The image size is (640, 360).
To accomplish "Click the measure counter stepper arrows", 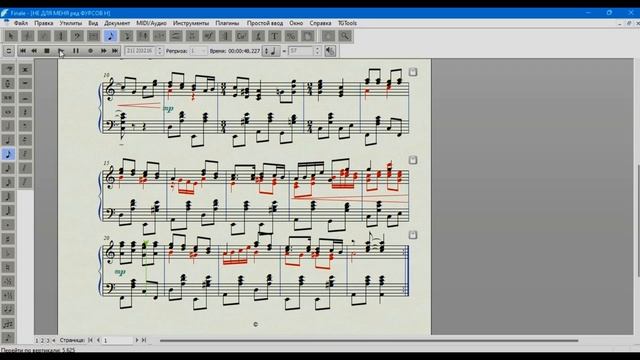I will point(160,51).
